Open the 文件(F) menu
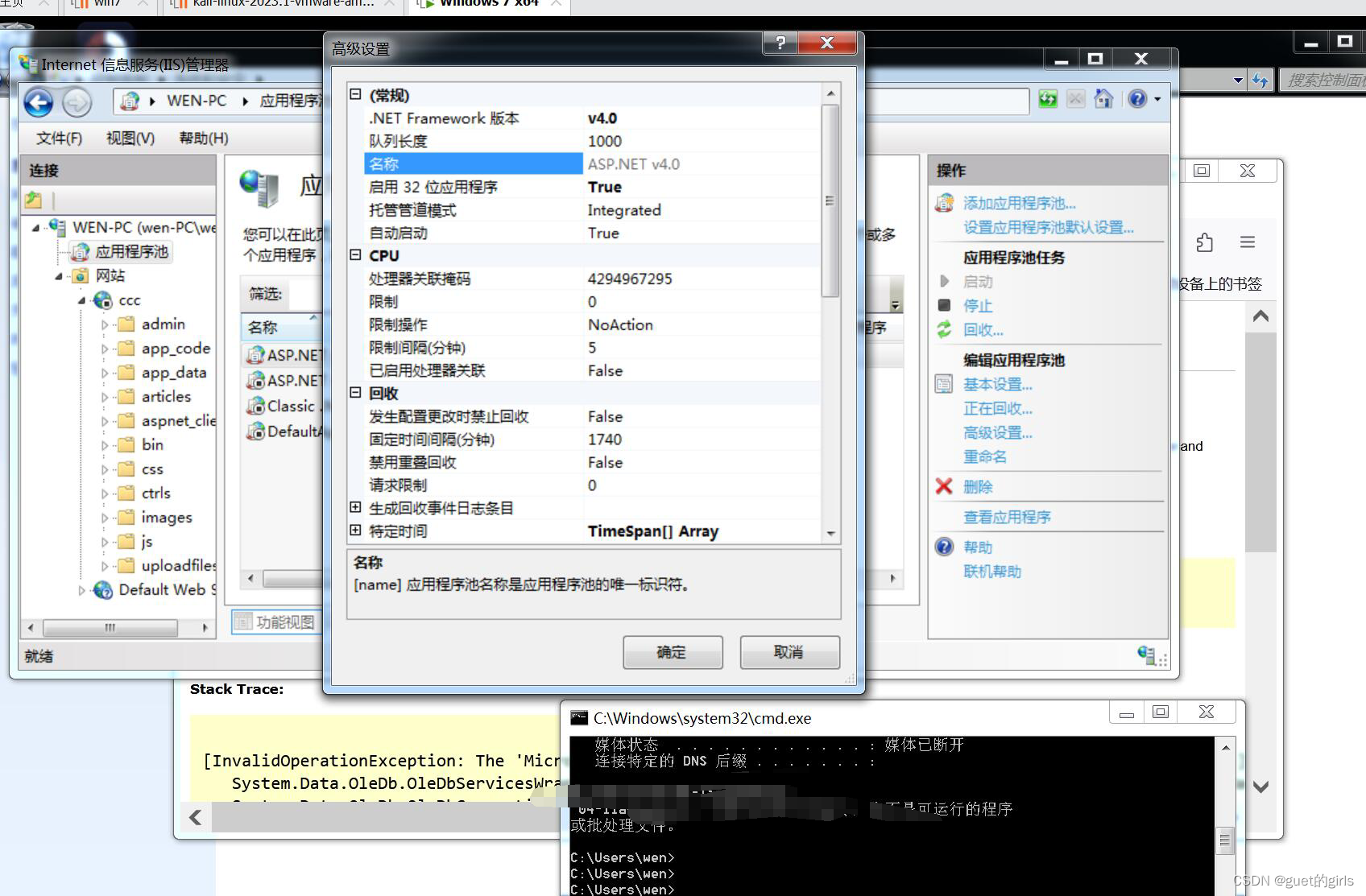The height and width of the screenshot is (896, 1366). (x=59, y=138)
